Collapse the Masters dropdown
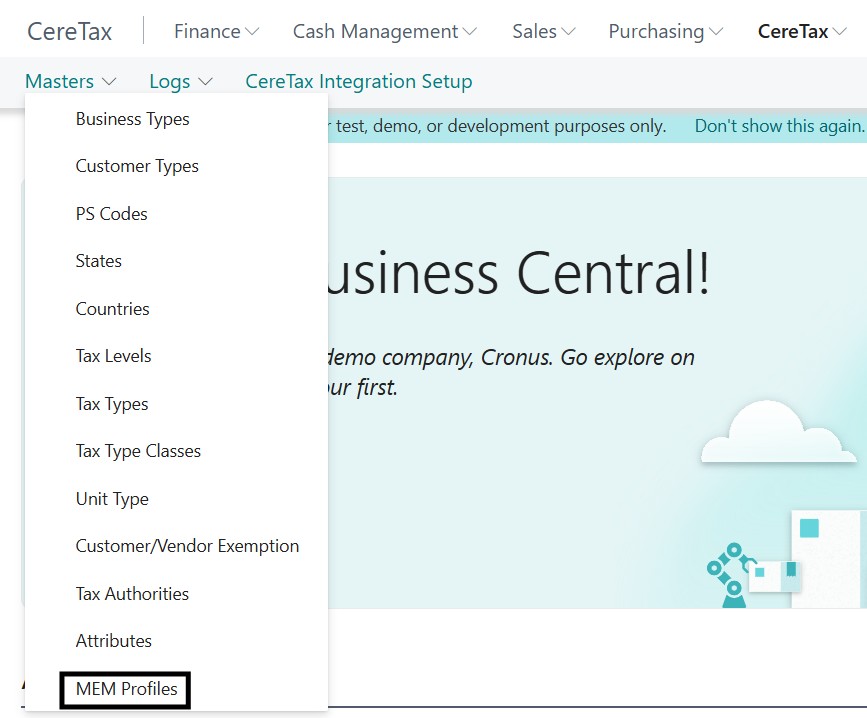 71,81
